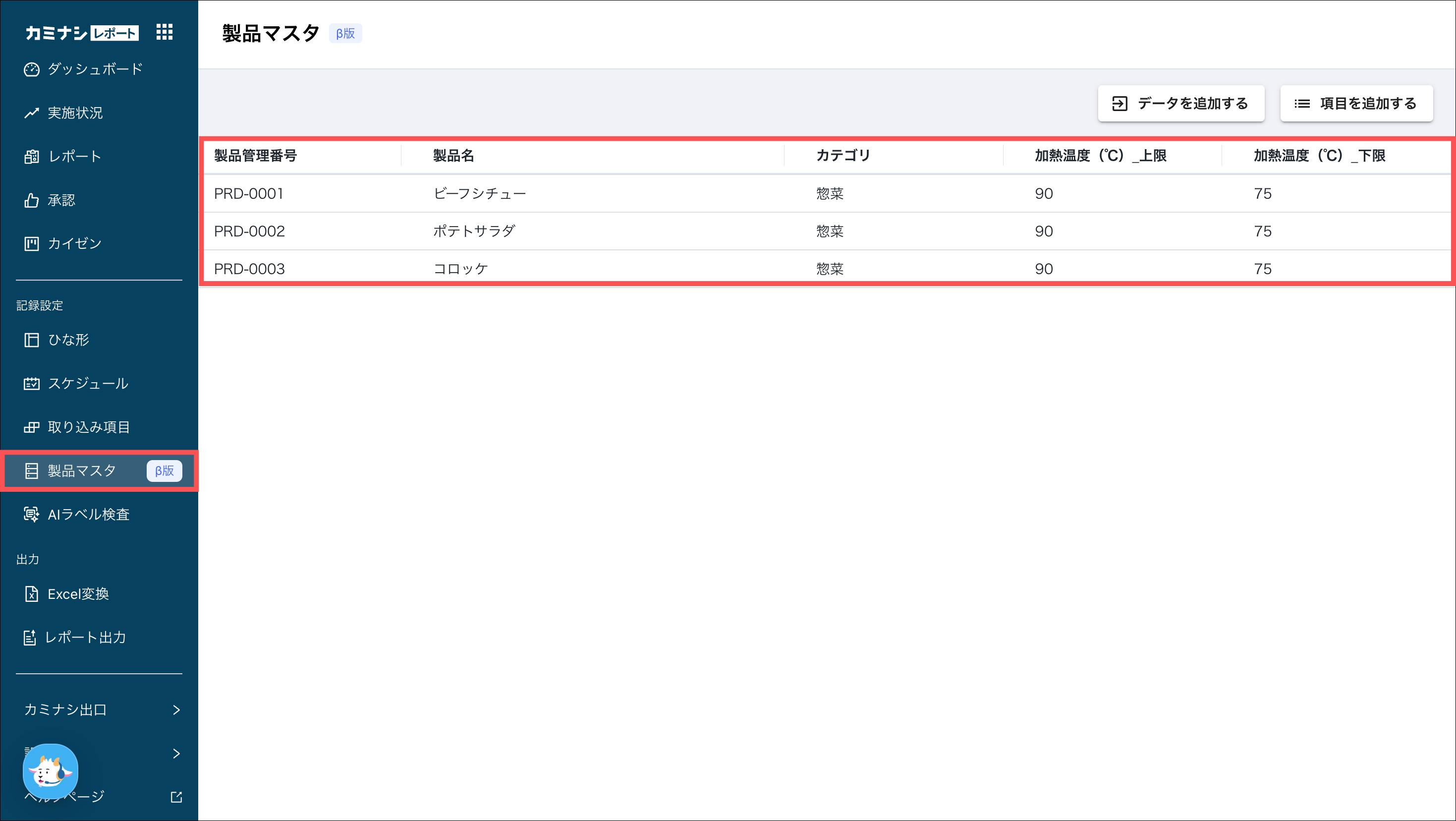Viewport: 1456px width, 821px height.
Task: Open the app grid launcher icon
Action: (164, 32)
